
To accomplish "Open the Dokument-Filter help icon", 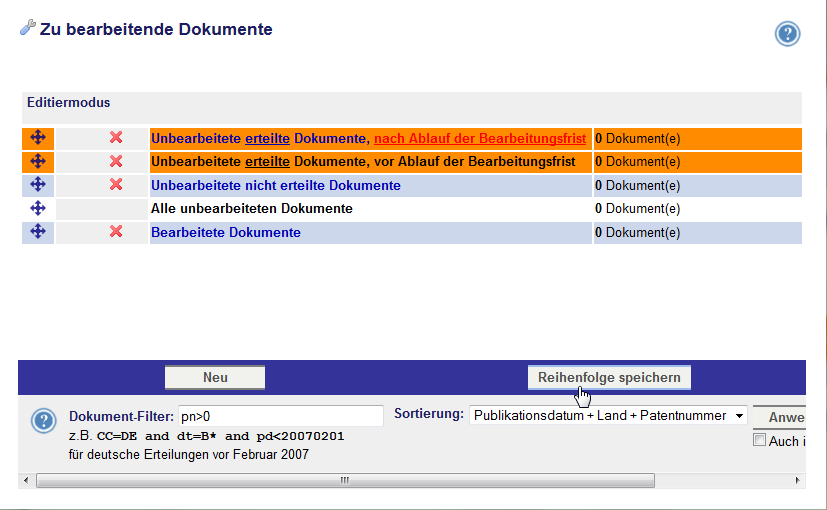I will pos(43,421).
